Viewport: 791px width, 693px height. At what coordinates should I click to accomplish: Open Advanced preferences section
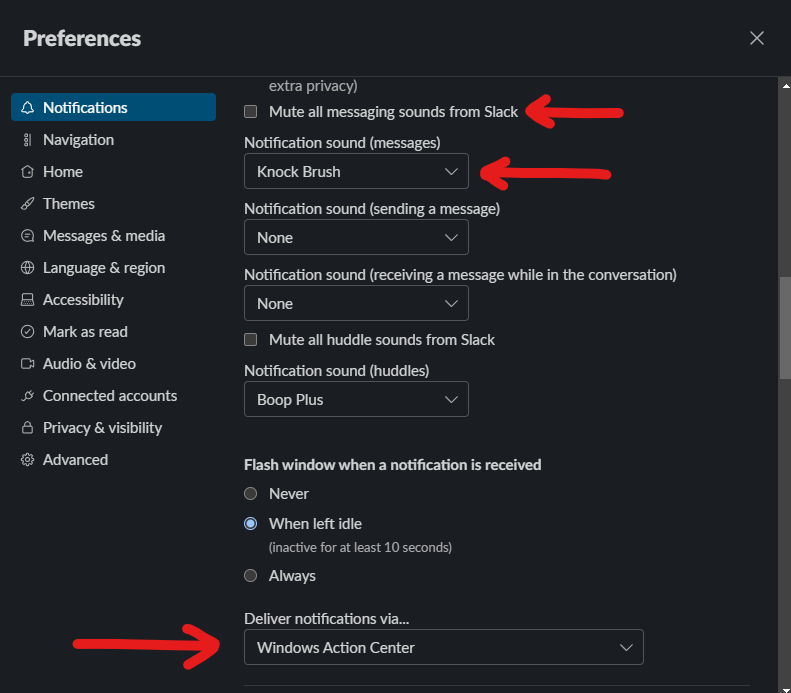[x=114, y=459]
